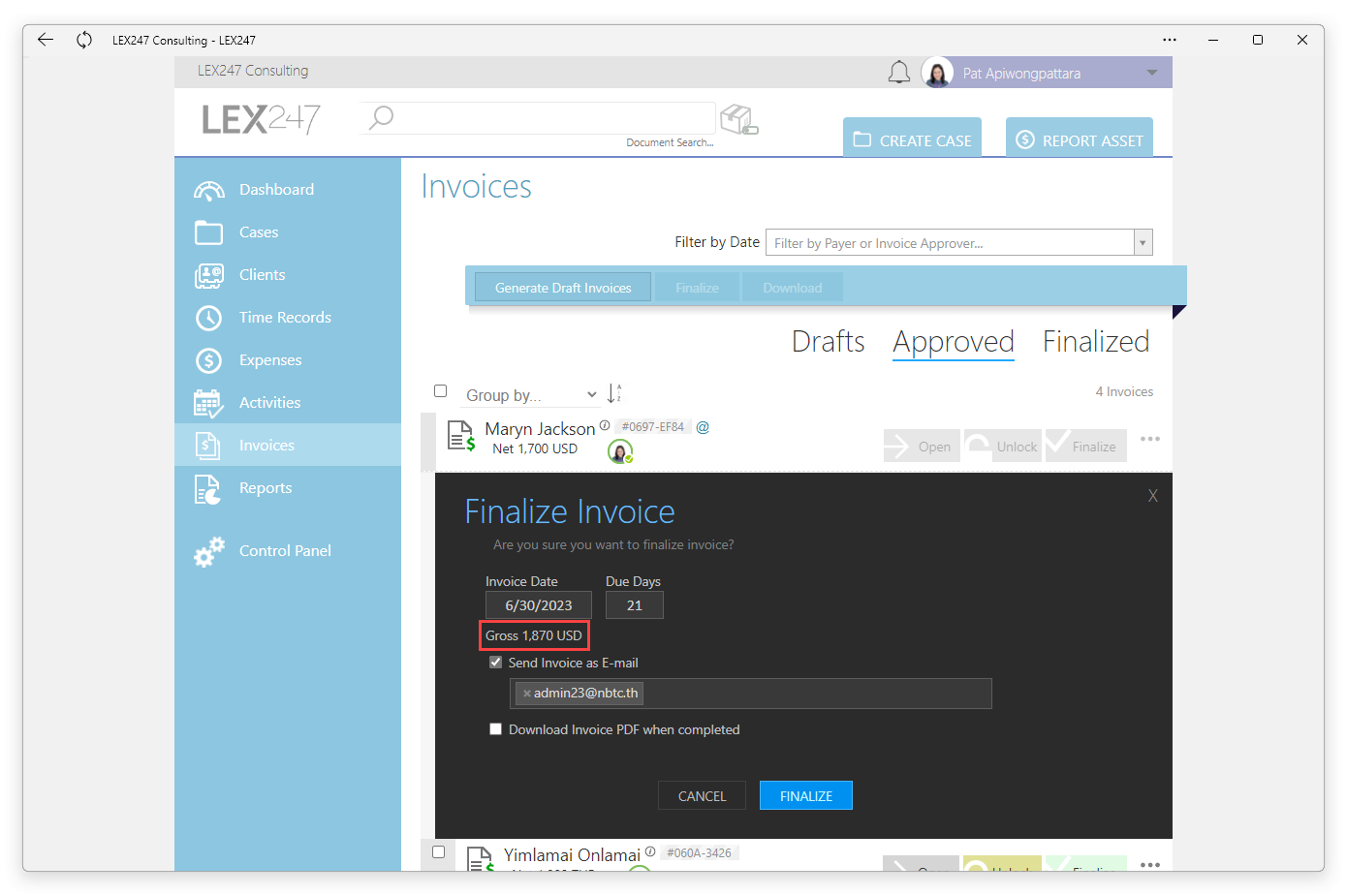Click the Yimlamai Onlamai invoice name
The height and width of the screenshot is (896, 1347).
click(x=572, y=855)
